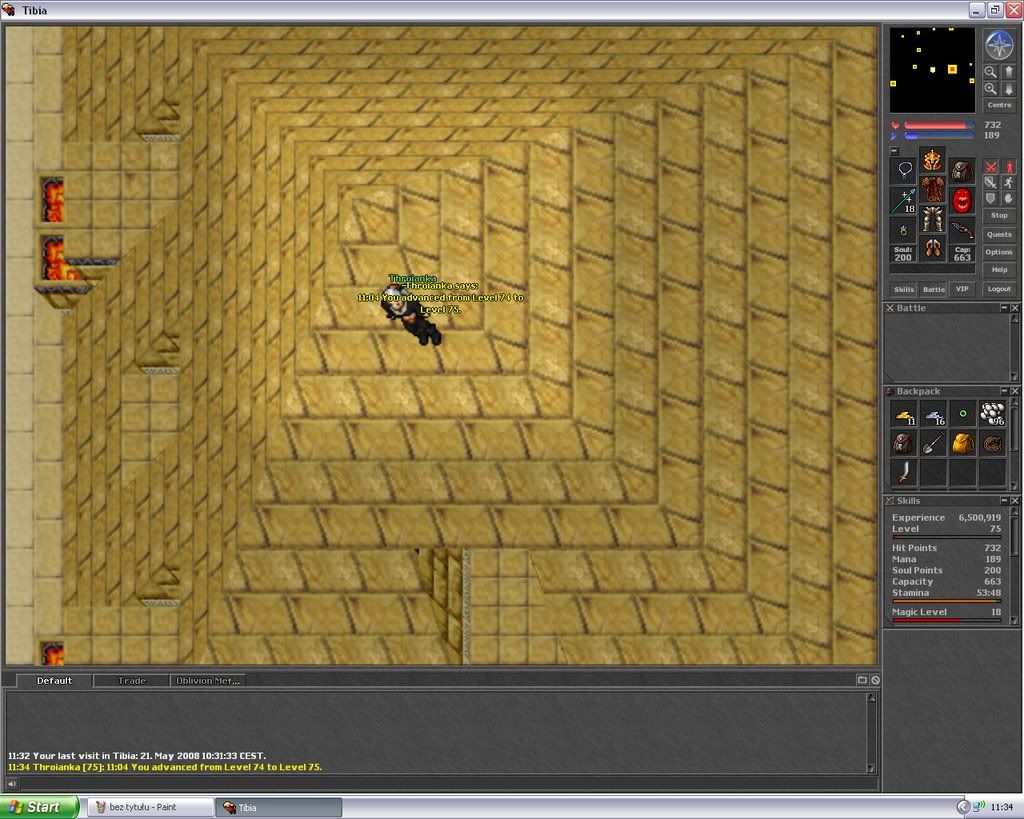Open the Windows Start menu
Image resolution: width=1024 pixels, height=819 pixels.
pyautogui.click(x=40, y=807)
